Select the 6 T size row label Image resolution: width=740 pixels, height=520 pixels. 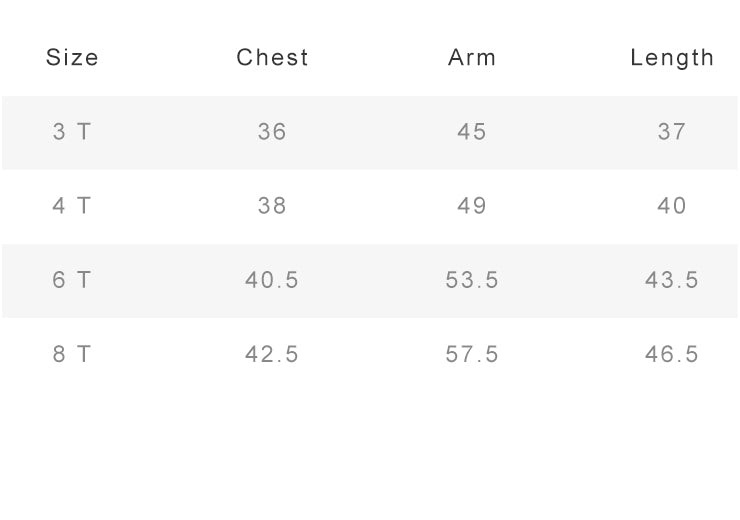[x=72, y=280]
